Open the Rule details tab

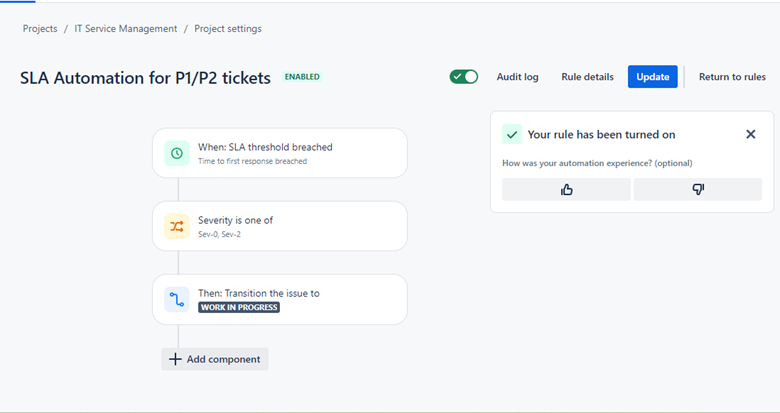click(587, 77)
